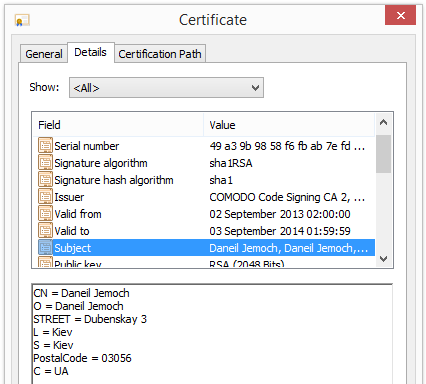Click the S = Kiev line
The width and height of the screenshot is (426, 384).
click(53, 345)
